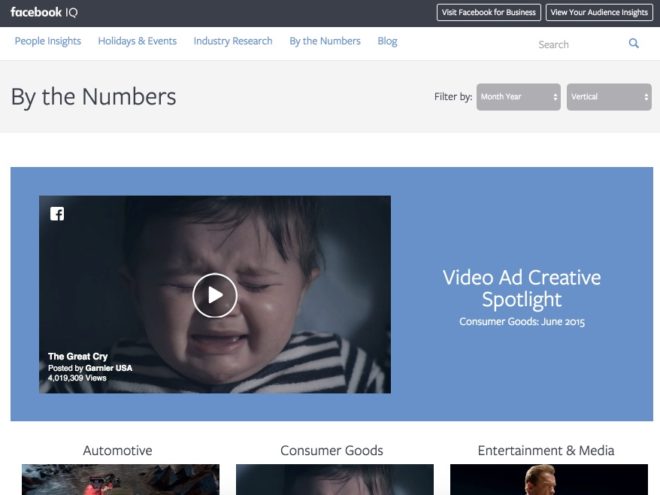Click Visit Facebook for Business button

[489, 12]
